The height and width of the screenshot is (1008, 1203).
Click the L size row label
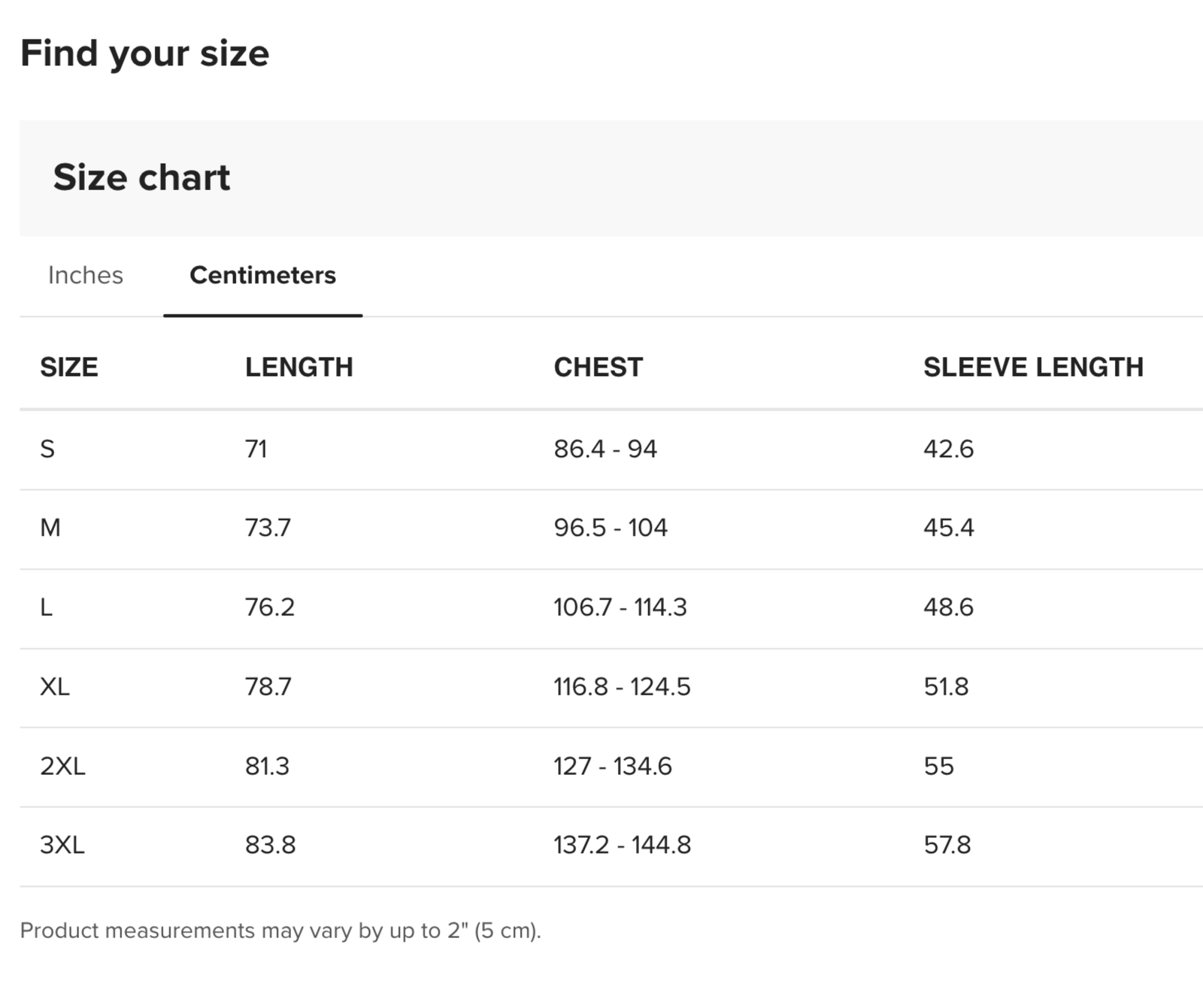pyautogui.click(x=47, y=607)
